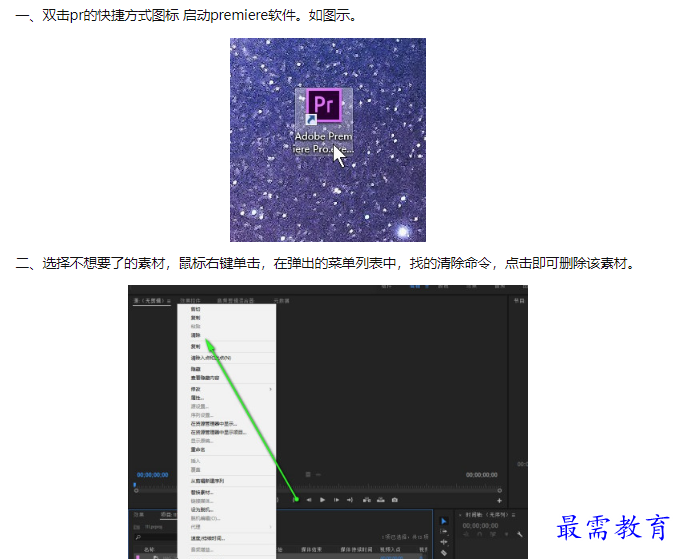Click the Go to Out point button
The image size is (678, 559).
[350, 500]
